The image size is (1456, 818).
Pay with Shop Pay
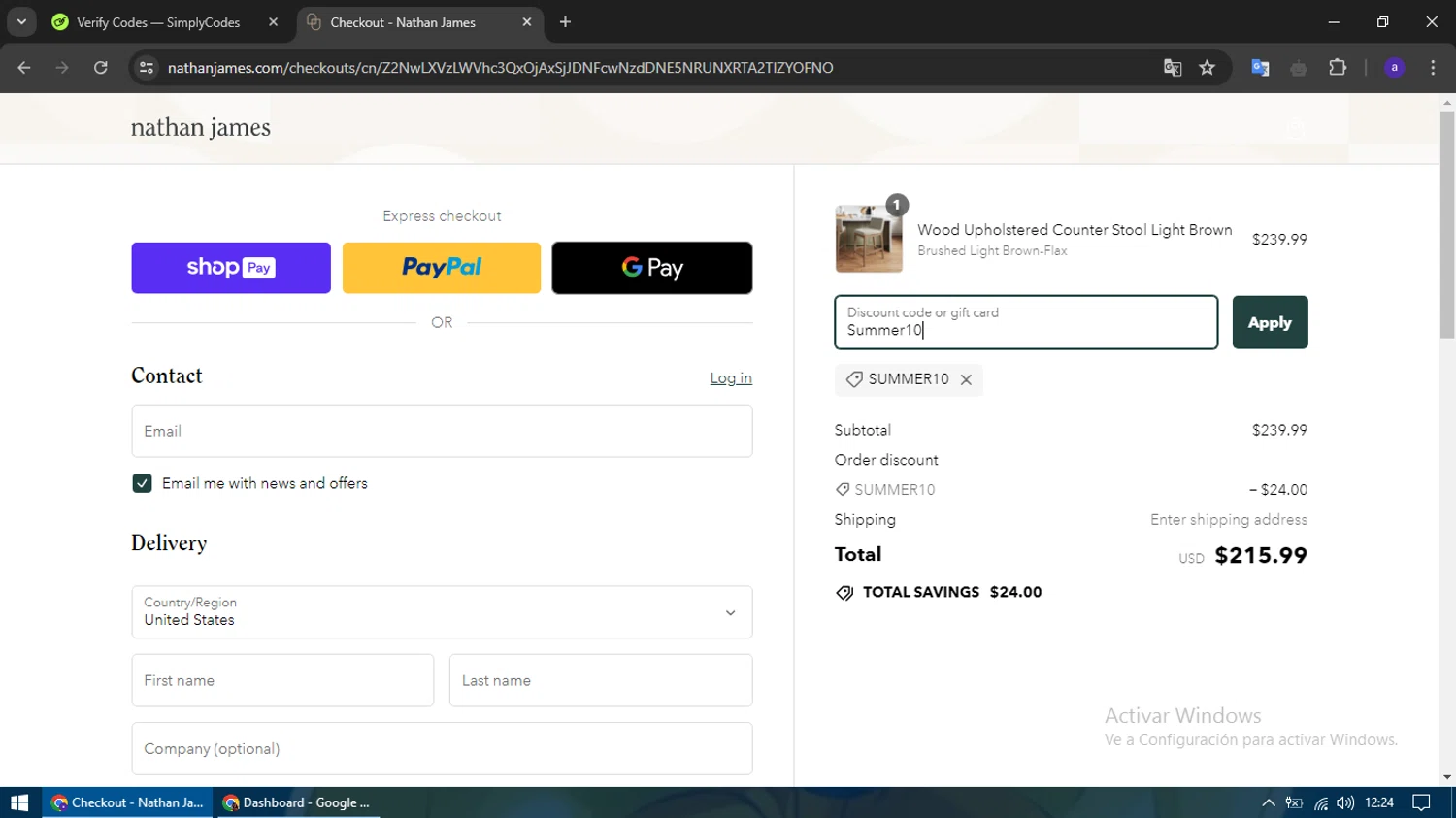pyautogui.click(x=231, y=268)
